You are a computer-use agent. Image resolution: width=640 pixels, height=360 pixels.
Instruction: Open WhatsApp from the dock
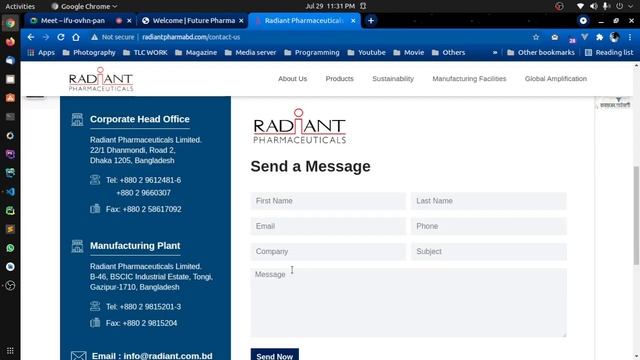point(10,248)
